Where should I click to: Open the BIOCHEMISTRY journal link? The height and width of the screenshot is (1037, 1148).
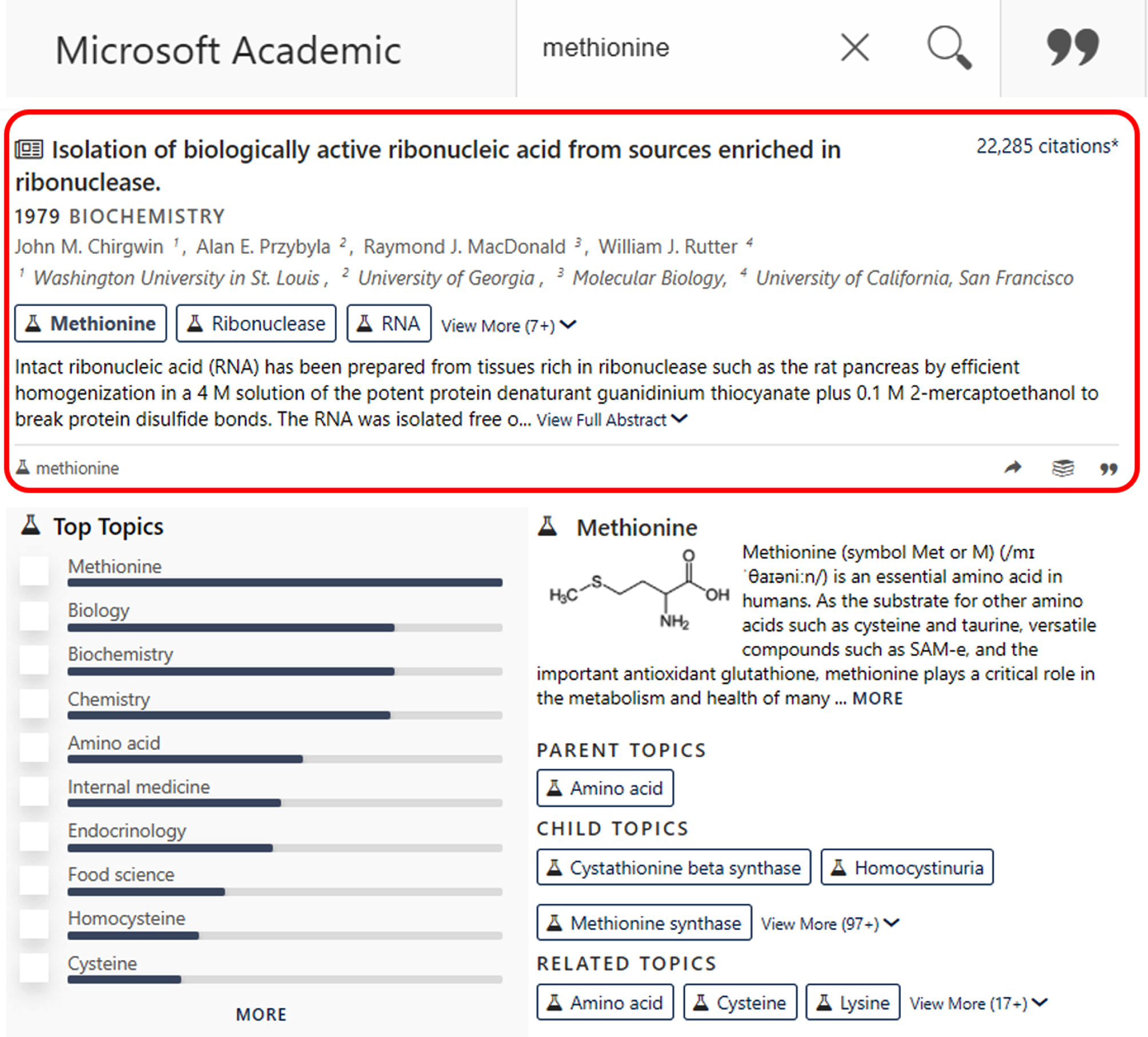tap(148, 217)
